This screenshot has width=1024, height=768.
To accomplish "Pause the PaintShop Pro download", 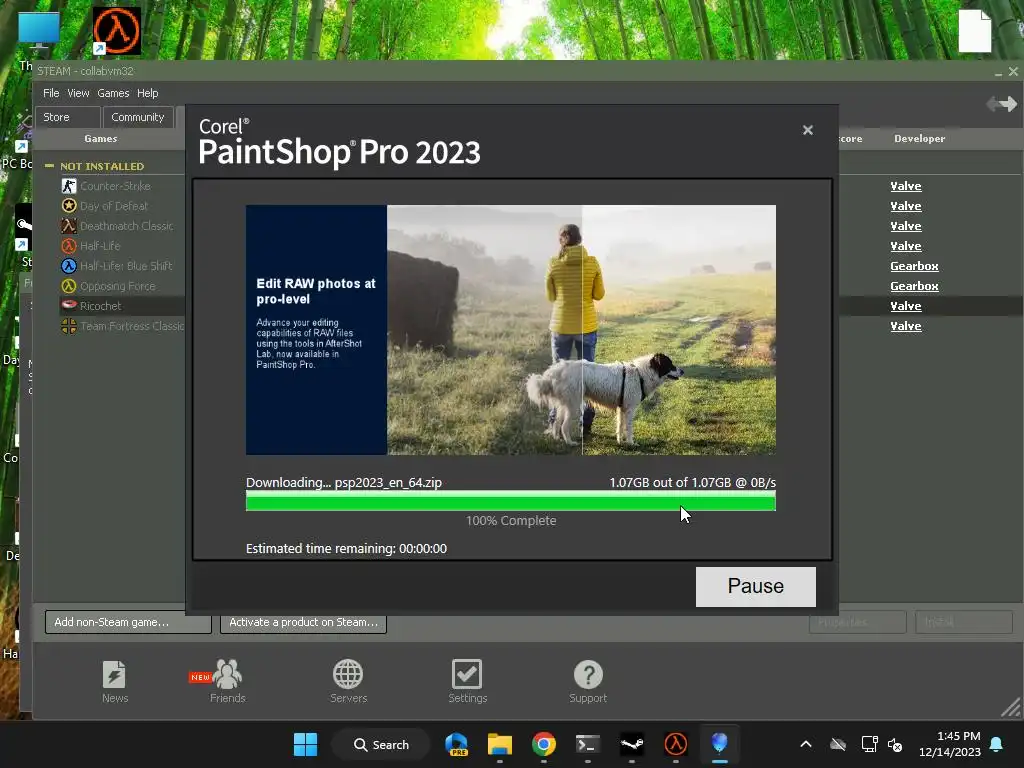I will (x=756, y=586).
